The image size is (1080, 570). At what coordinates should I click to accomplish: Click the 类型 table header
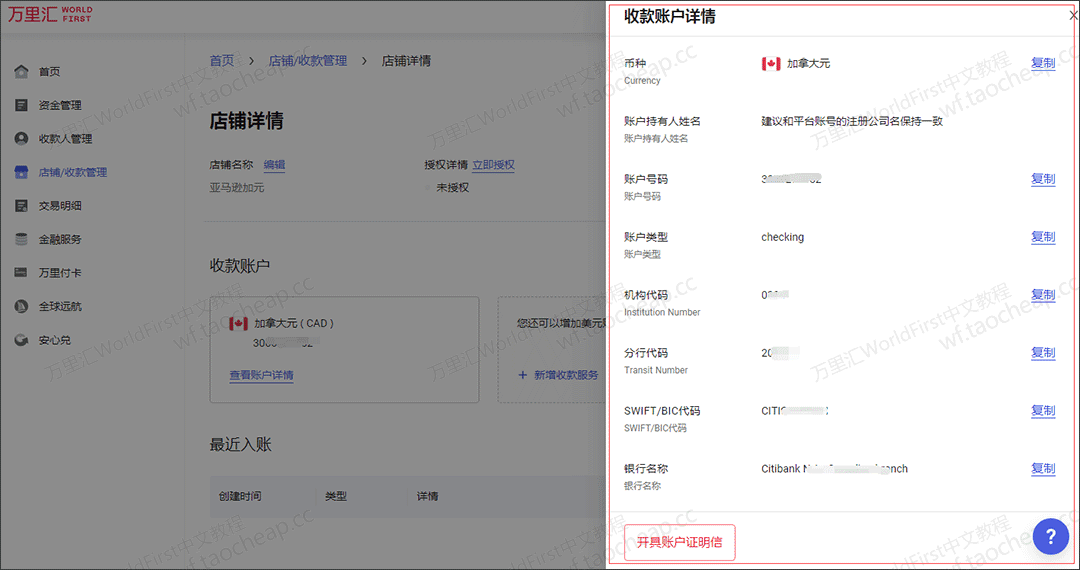(336, 496)
